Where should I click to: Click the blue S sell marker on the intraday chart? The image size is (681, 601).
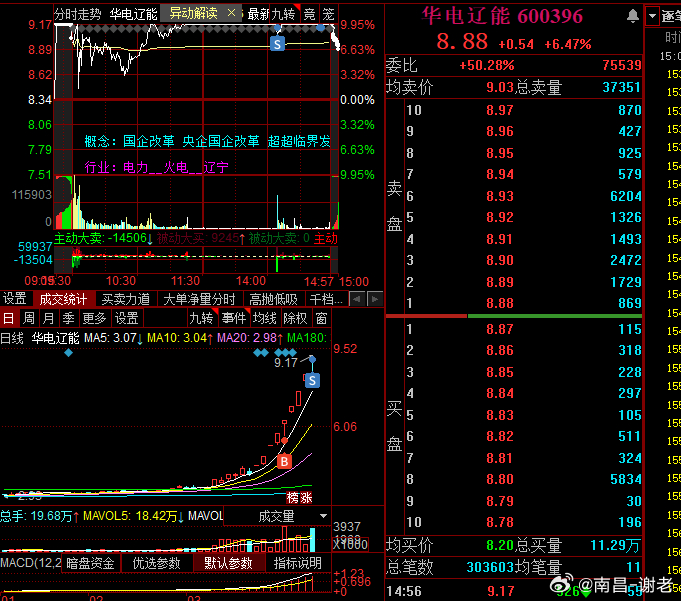tap(278, 44)
